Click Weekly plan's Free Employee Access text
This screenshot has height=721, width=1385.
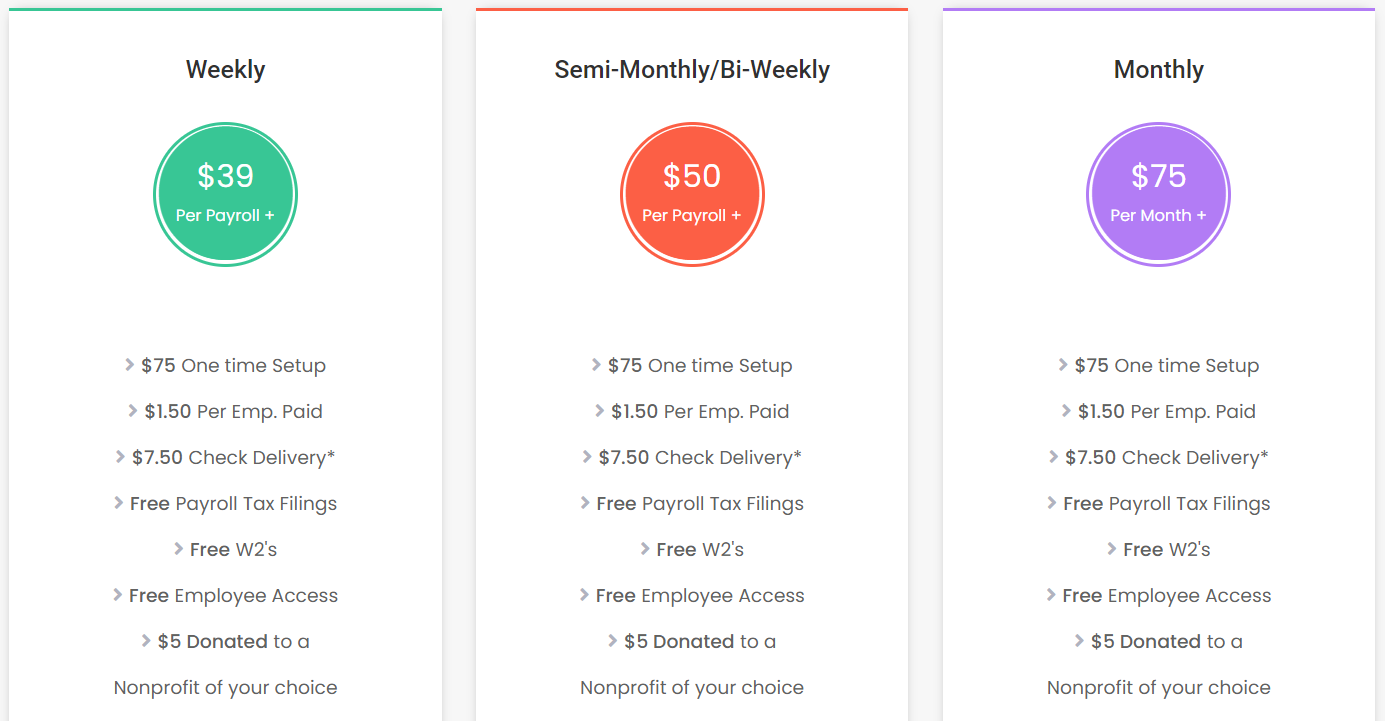(x=234, y=596)
